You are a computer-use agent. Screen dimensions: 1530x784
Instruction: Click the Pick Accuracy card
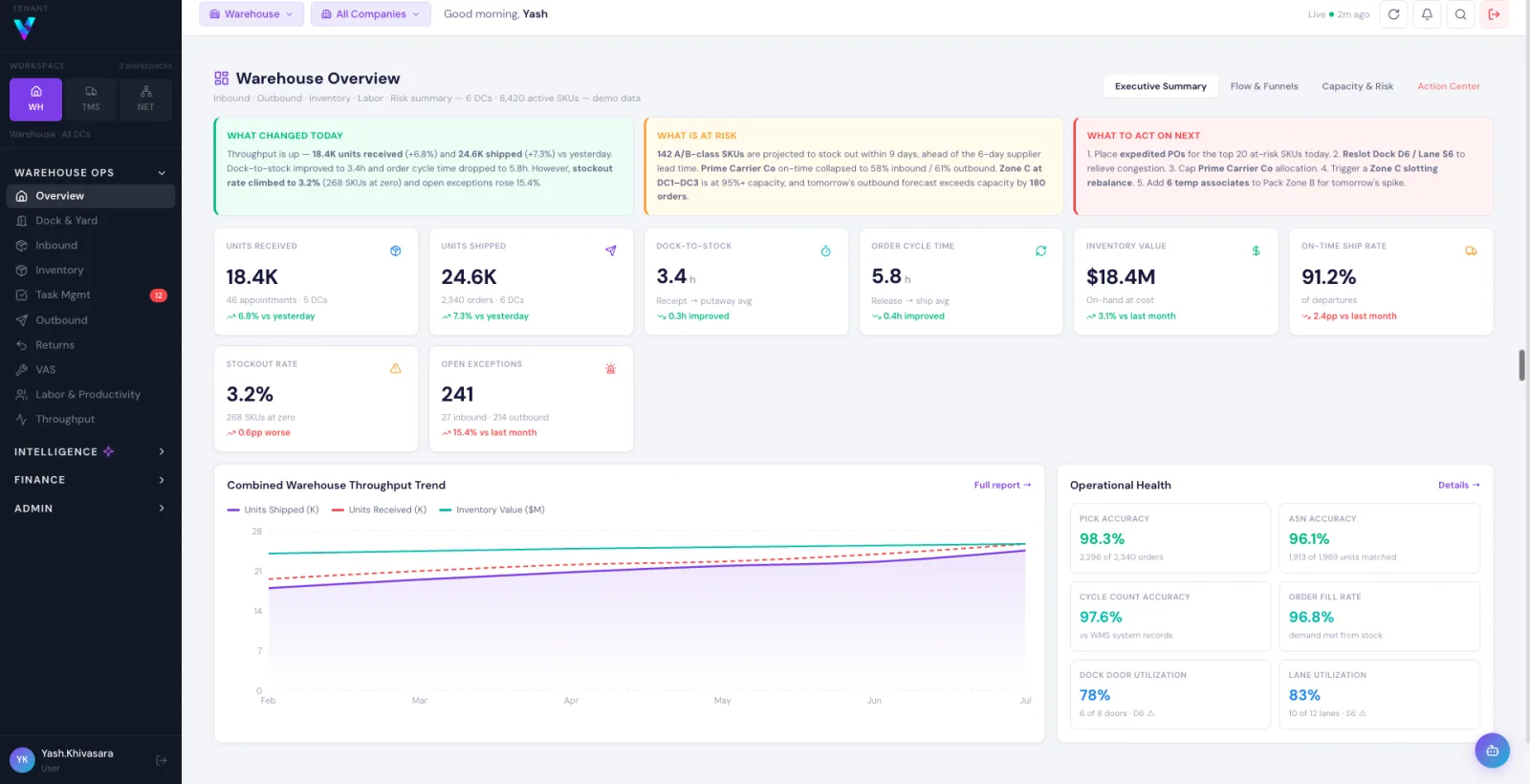pyautogui.click(x=1169, y=538)
